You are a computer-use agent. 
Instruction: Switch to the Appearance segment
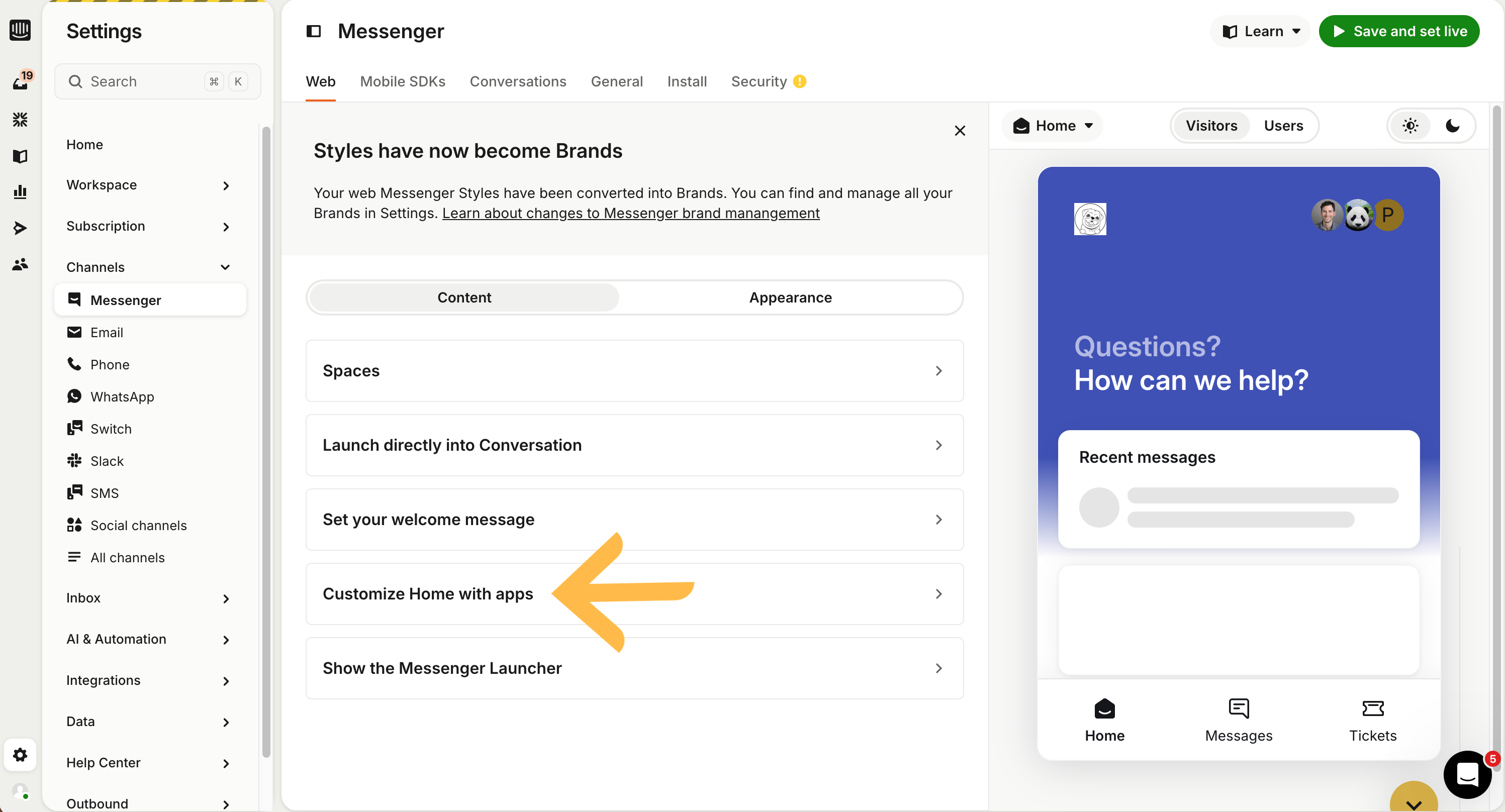[790, 297]
